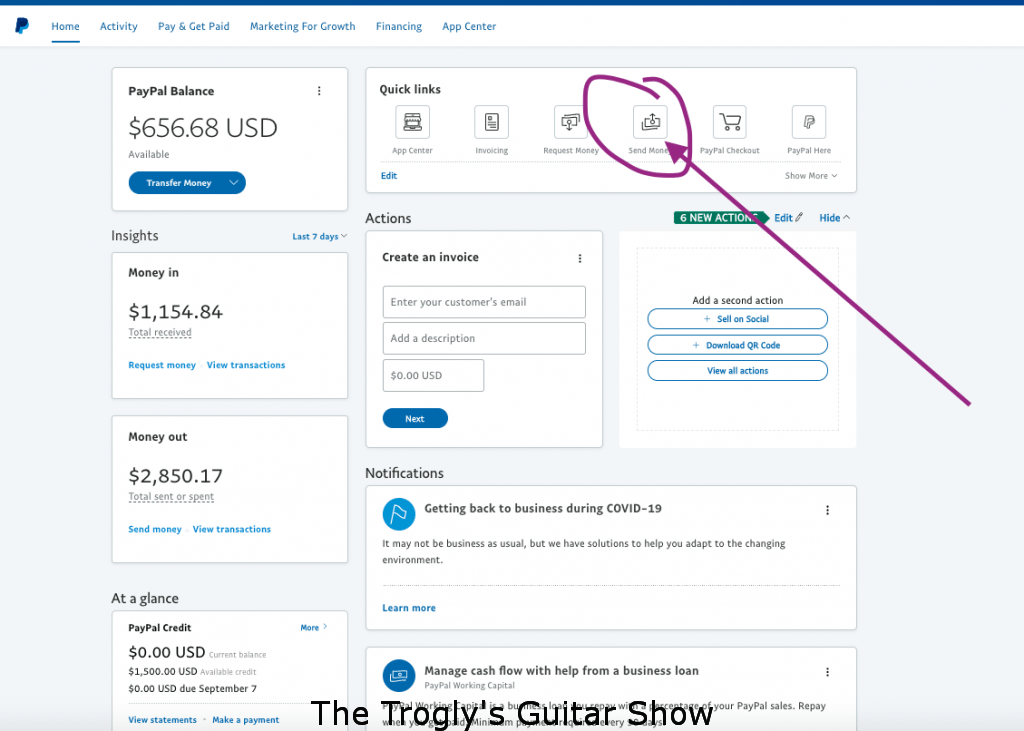Click the $656.68 USD balance amount
Image resolution: width=1024 pixels, height=731 pixels.
(203, 128)
